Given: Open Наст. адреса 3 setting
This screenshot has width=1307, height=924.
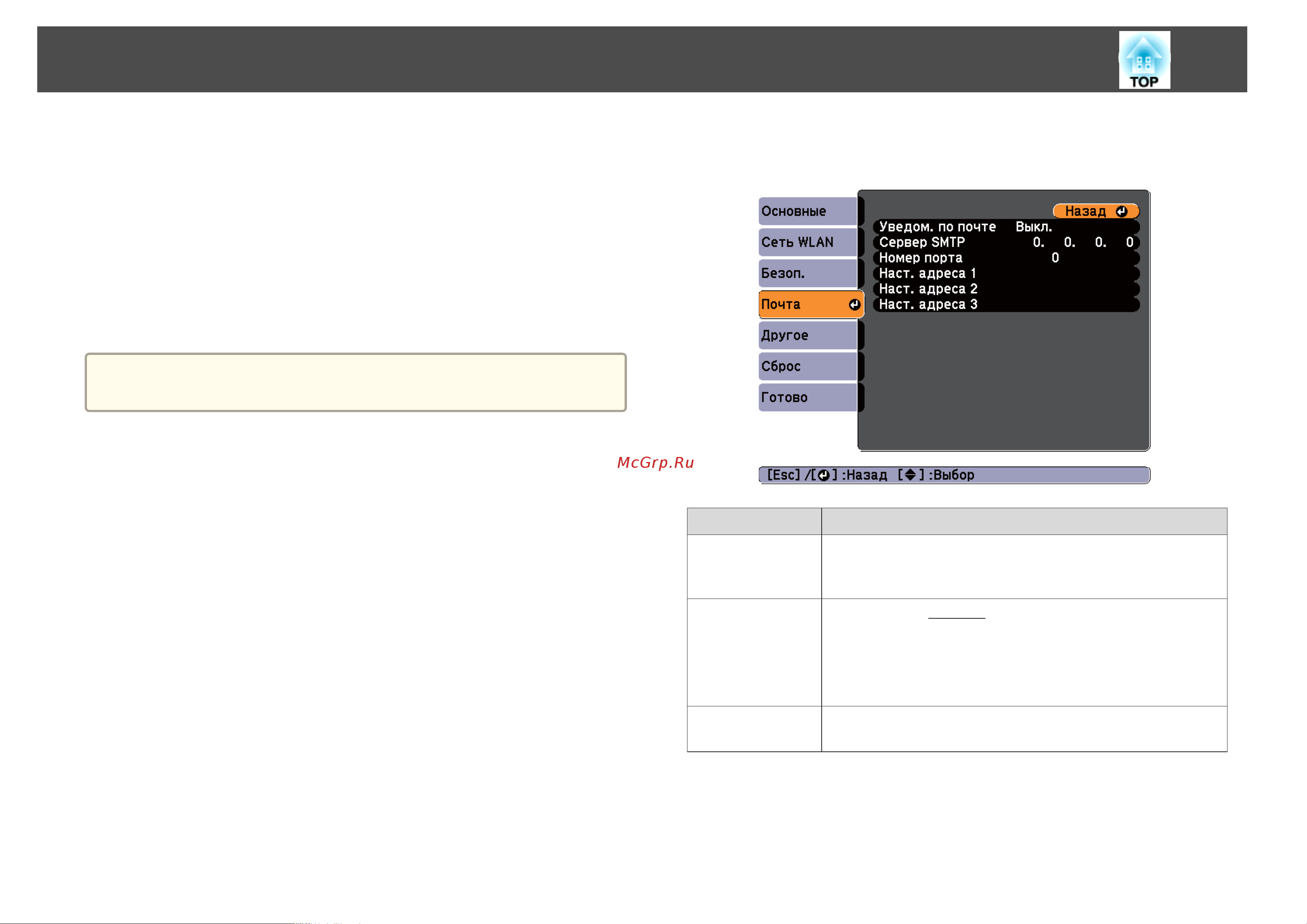Looking at the screenshot, I should pyautogui.click(x=1006, y=304).
